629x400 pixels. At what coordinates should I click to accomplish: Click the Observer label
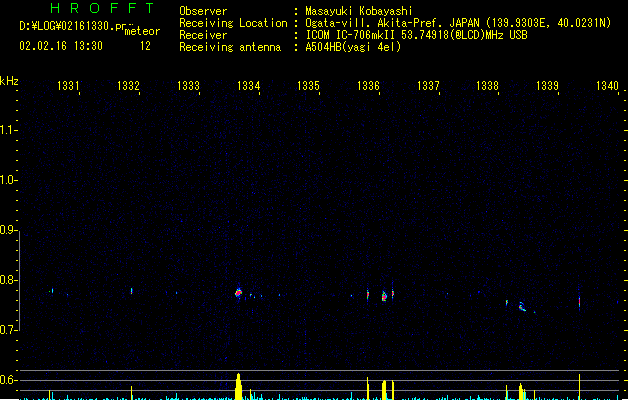[x=203, y=11]
